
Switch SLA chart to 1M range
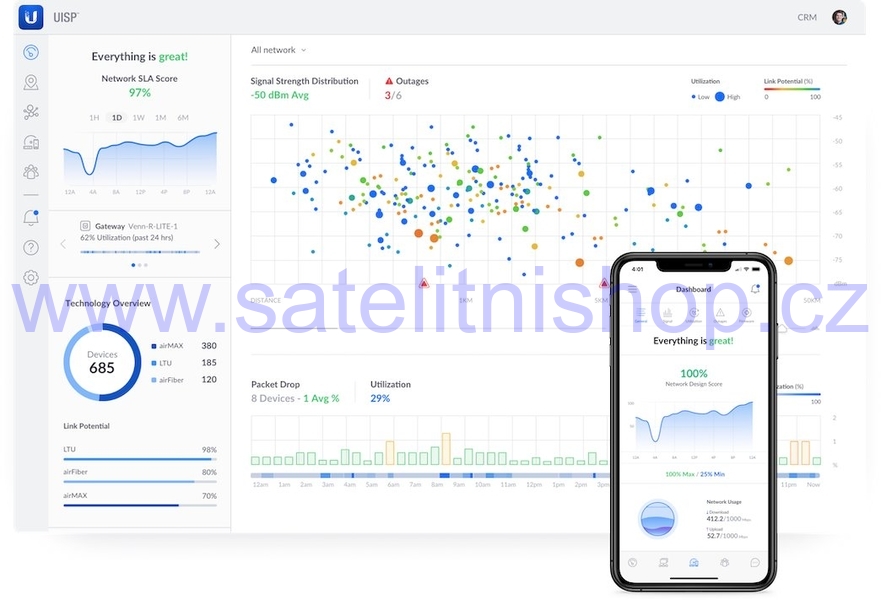point(161,117)
